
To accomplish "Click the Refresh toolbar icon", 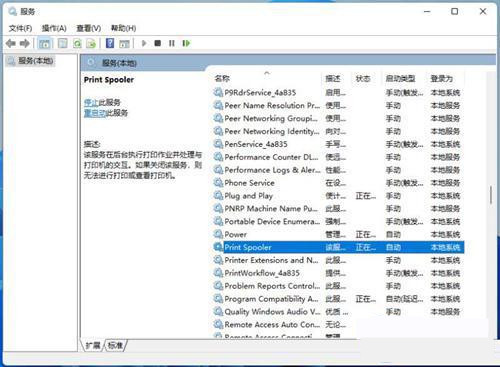I will (x=77, y=43).
